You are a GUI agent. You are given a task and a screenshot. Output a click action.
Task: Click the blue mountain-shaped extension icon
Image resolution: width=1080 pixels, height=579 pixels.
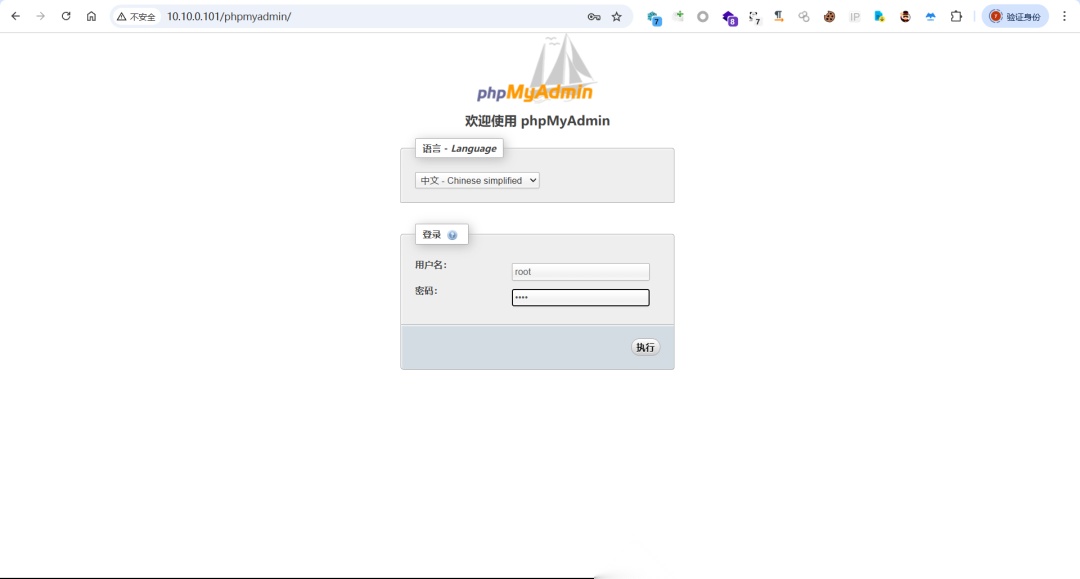click(x=931, y=17)
